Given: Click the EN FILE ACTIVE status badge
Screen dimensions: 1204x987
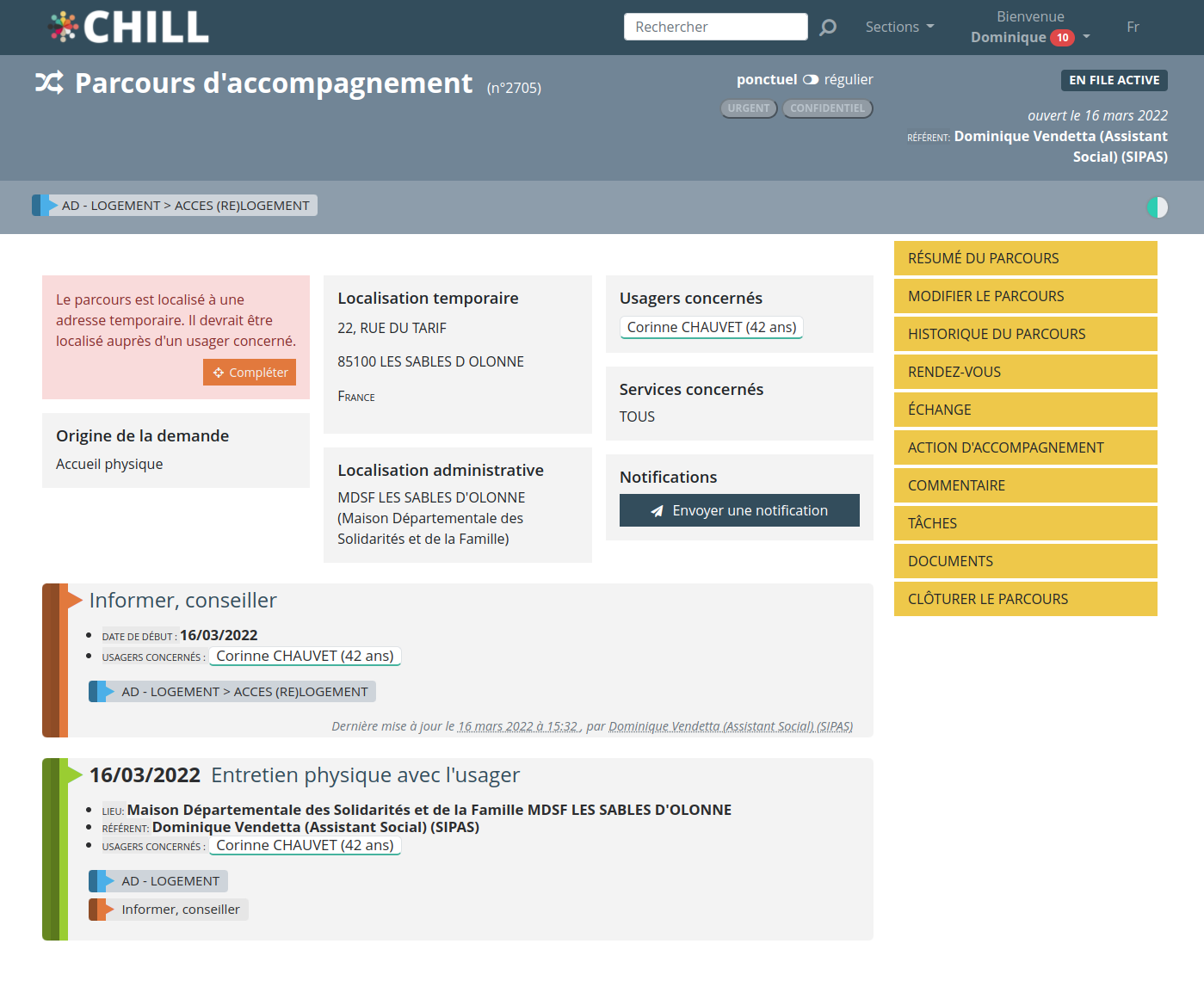Looking at the screenshot, I should pyautogui.click(x=1114, y=80).
